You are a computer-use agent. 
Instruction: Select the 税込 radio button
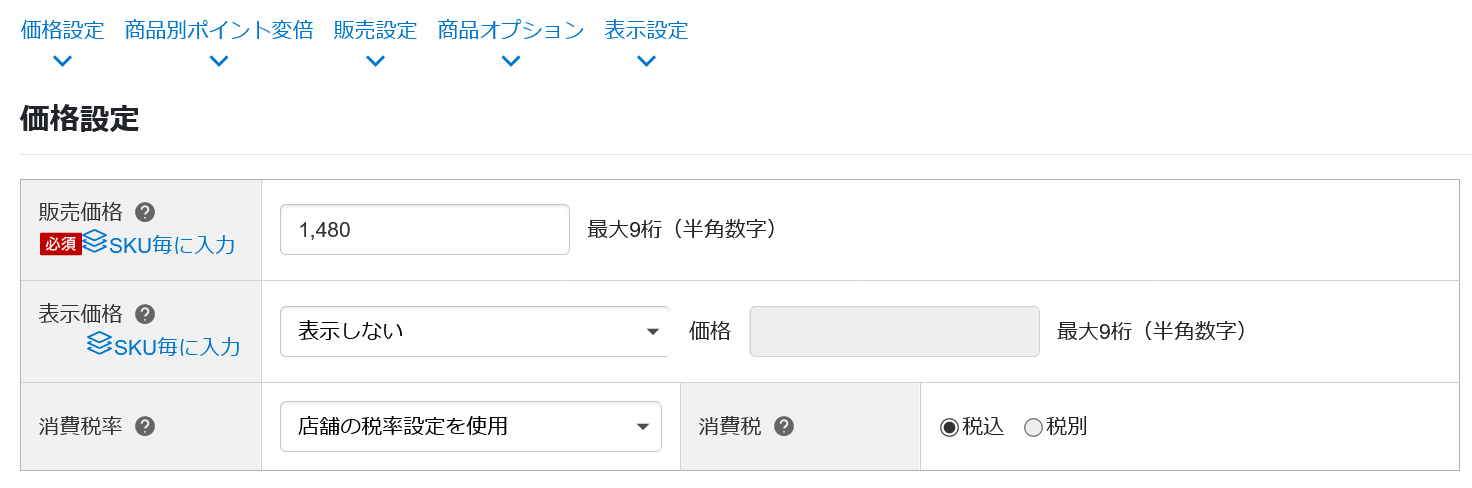(949, 428)
